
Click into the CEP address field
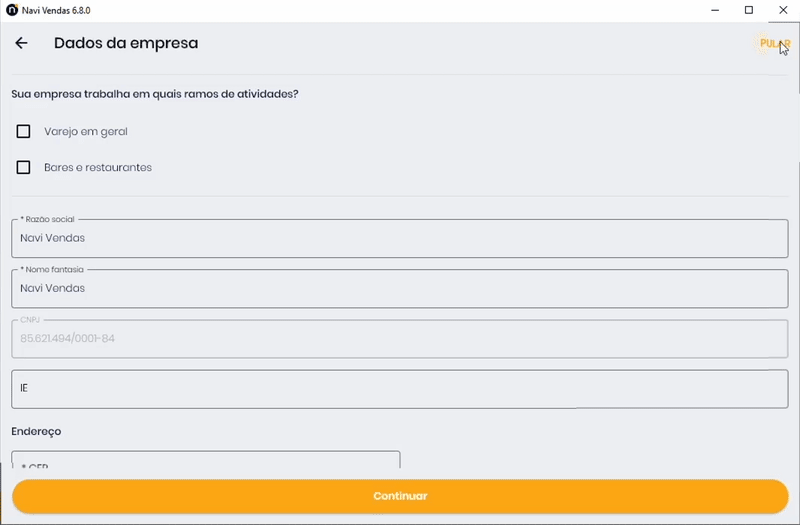pos(206,461)
